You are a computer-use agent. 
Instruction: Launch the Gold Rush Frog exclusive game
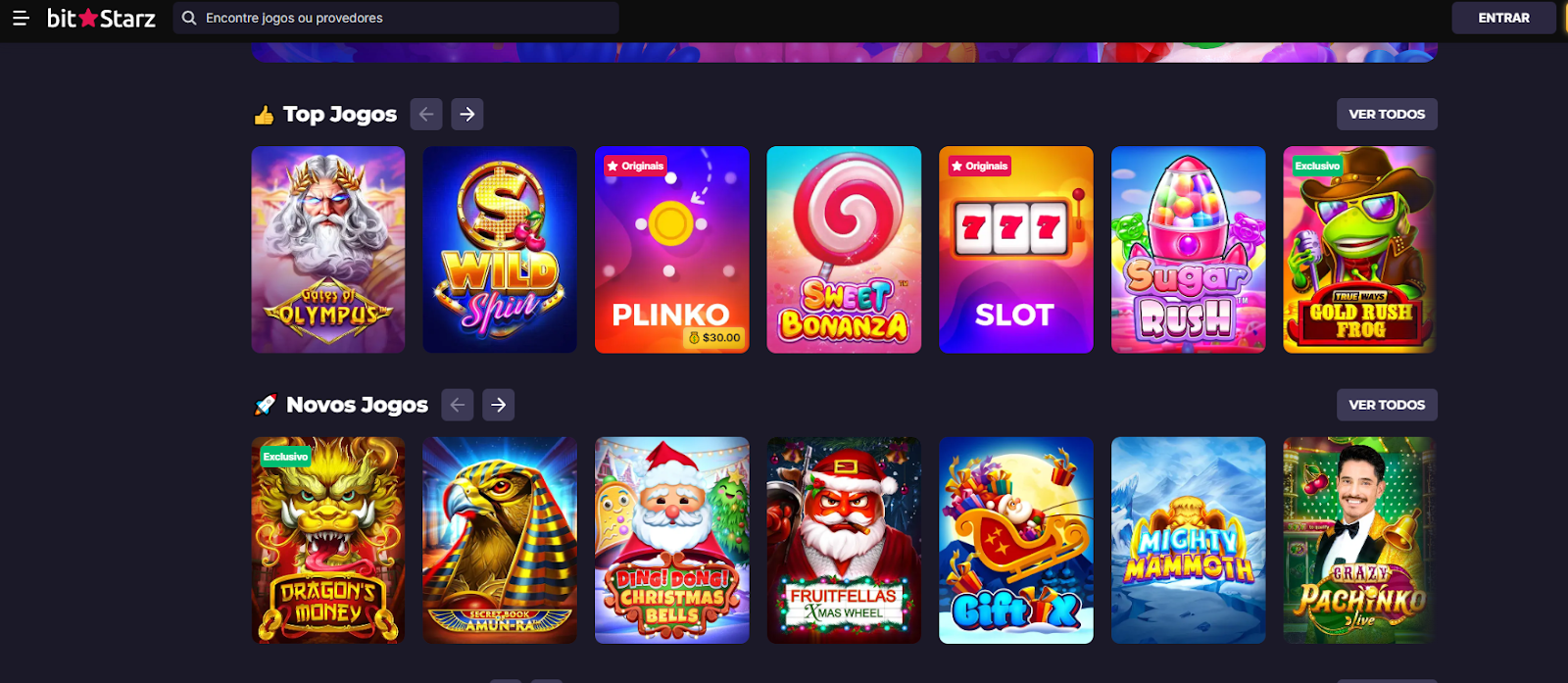point(1360,250)
